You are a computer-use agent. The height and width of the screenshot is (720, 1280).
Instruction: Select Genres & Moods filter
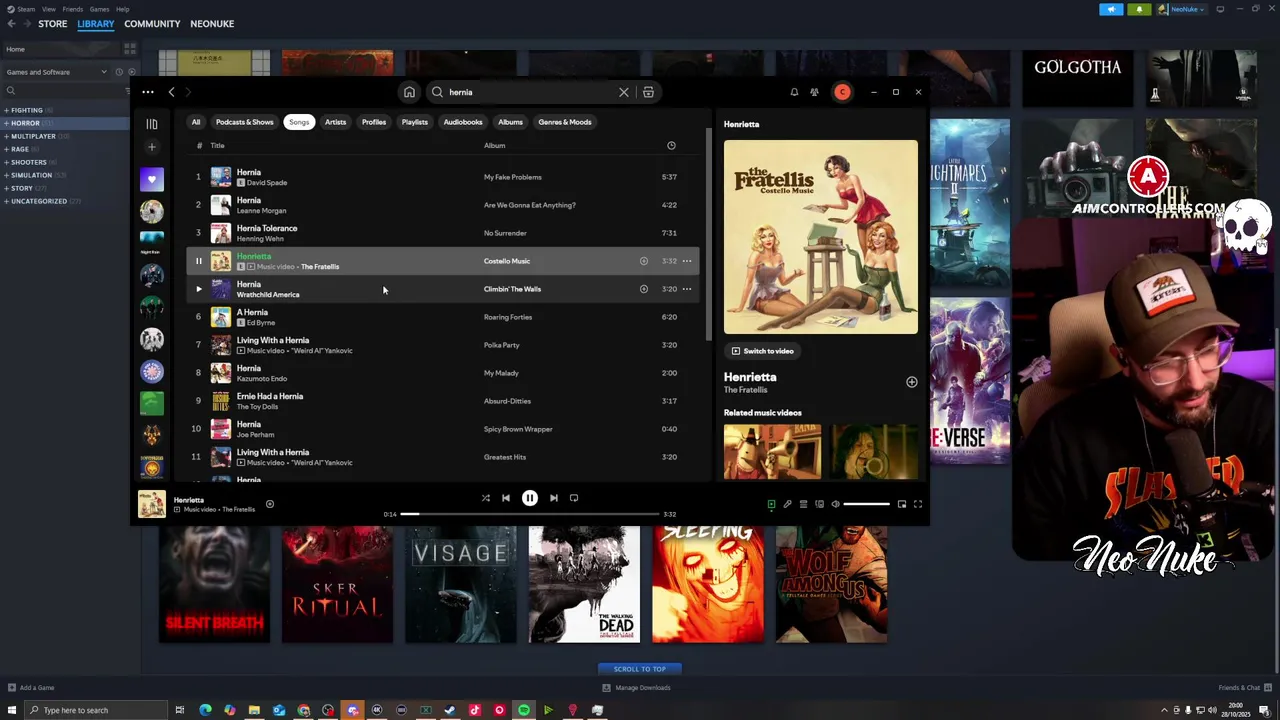[565, 122]
